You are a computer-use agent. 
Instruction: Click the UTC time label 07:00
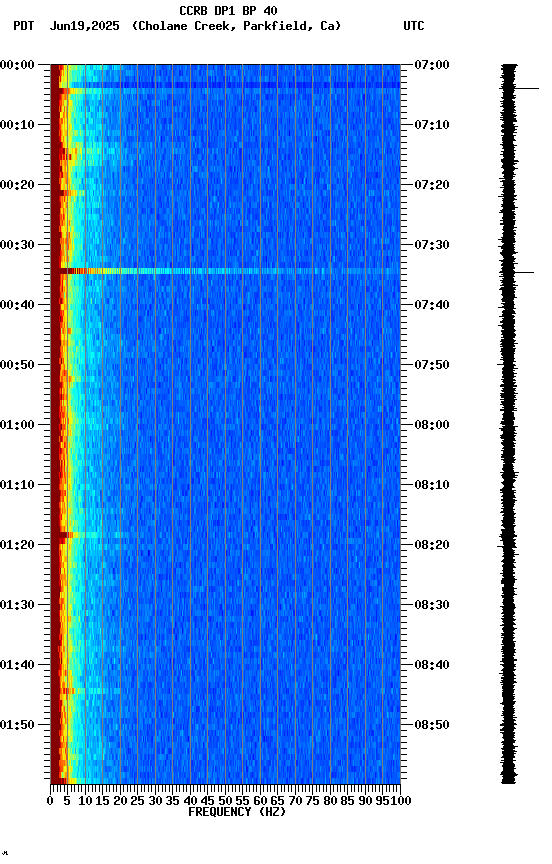(x=432, y=66)
